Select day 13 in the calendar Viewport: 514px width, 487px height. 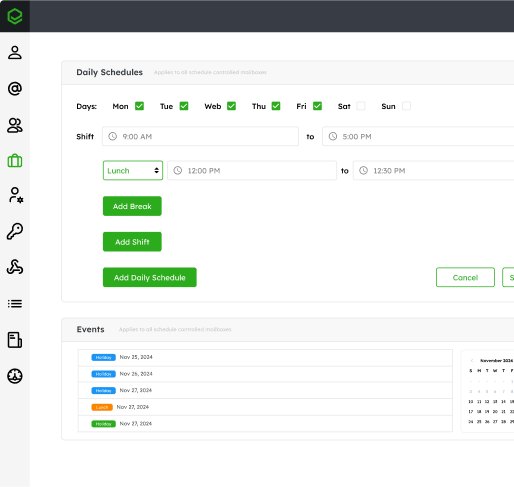(x=495, y=402)
